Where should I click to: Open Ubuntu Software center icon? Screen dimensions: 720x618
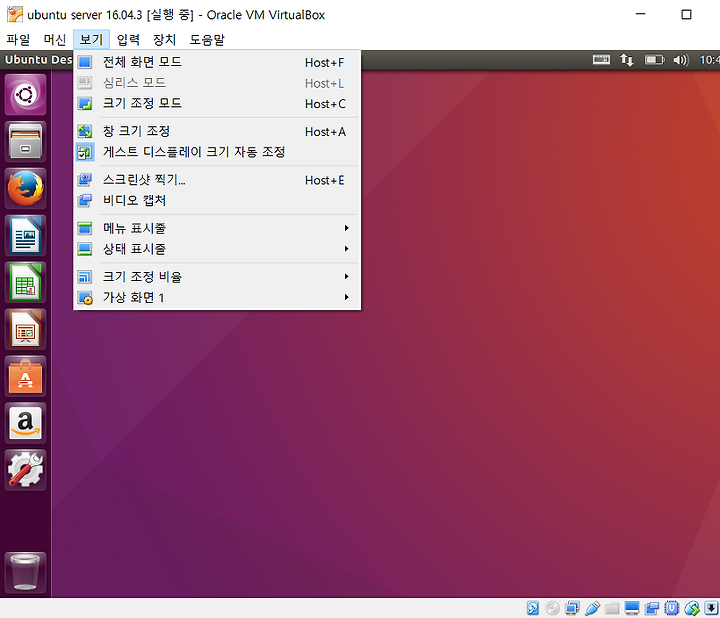[25, 376]
